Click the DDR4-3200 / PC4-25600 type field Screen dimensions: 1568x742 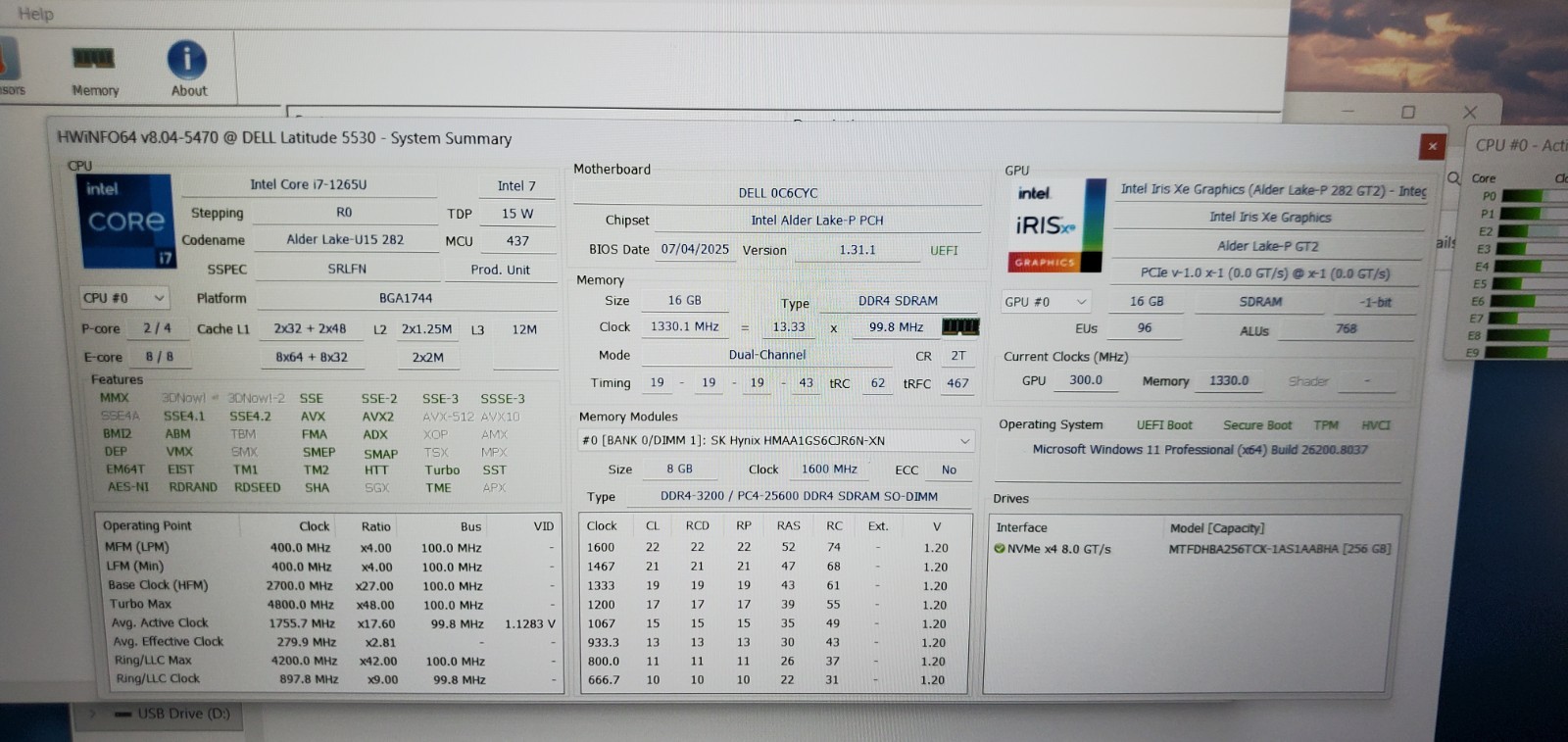click(799, 496)
